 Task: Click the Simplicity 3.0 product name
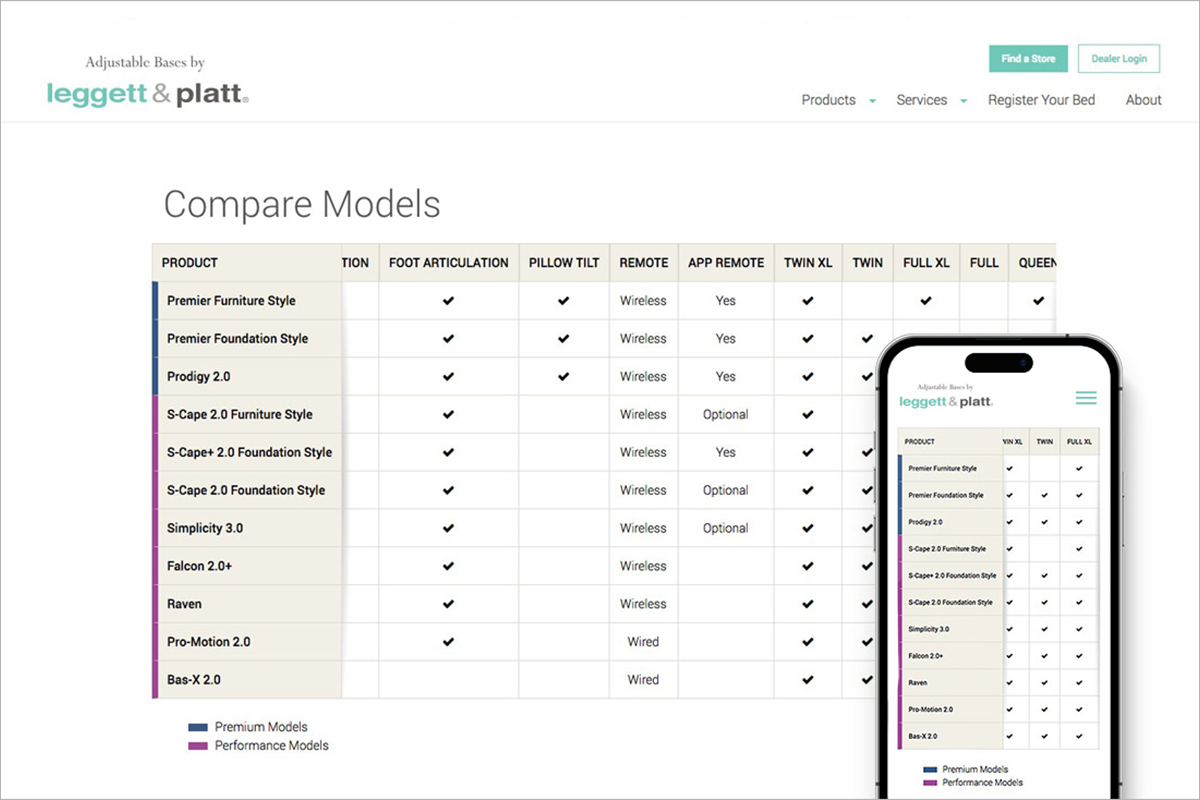pos(205,528)
